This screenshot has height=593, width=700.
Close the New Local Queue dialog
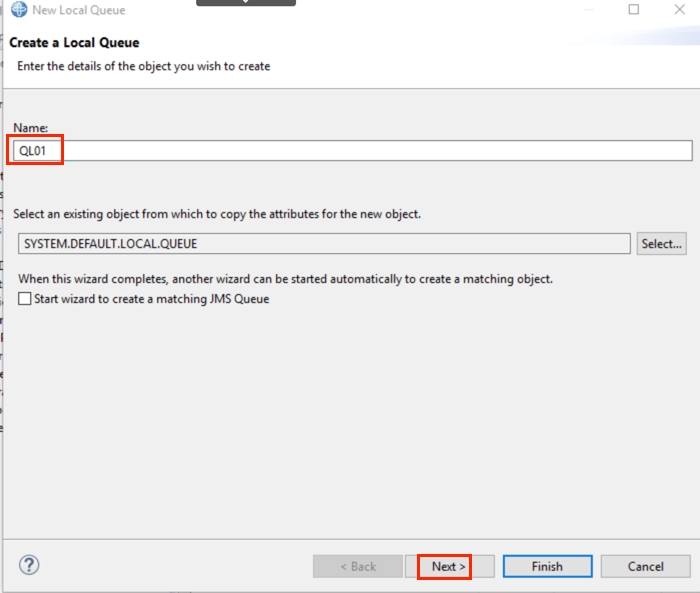[x=679, y=9]
